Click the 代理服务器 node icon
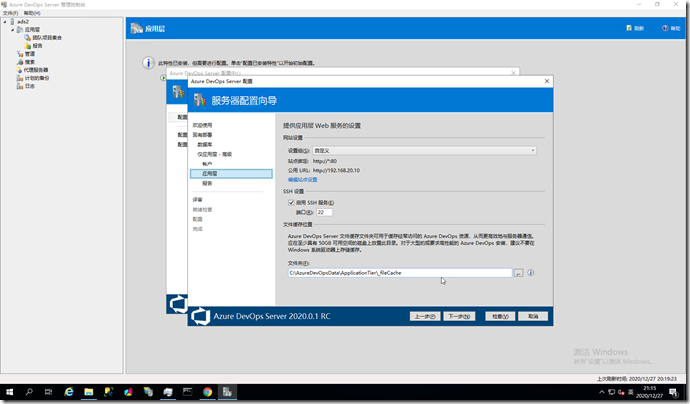Screen dimensions: 690x404 pyautogui.click(x=19, y=70)
